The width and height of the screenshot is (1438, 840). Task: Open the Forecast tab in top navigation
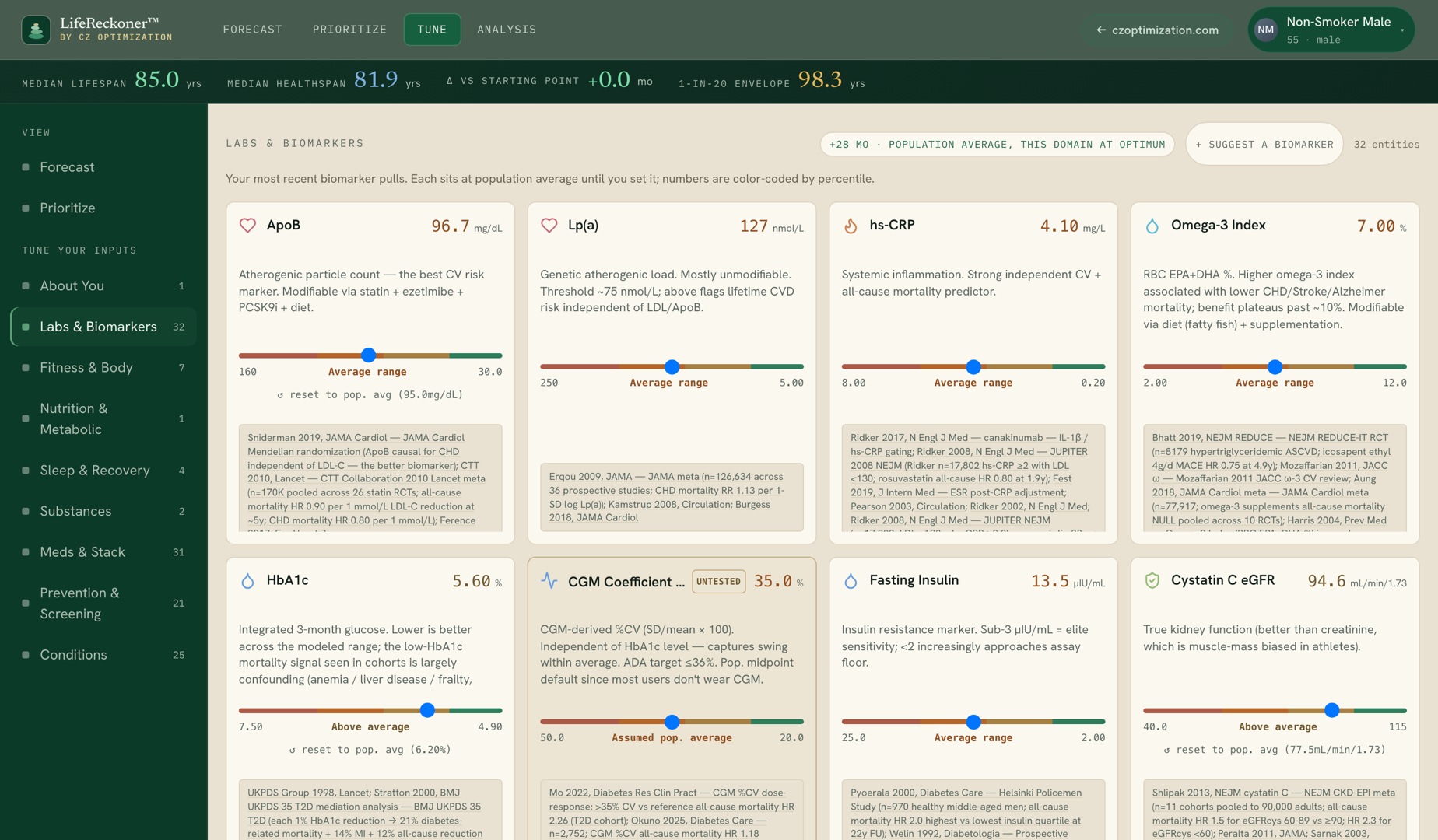coord(253,30)
